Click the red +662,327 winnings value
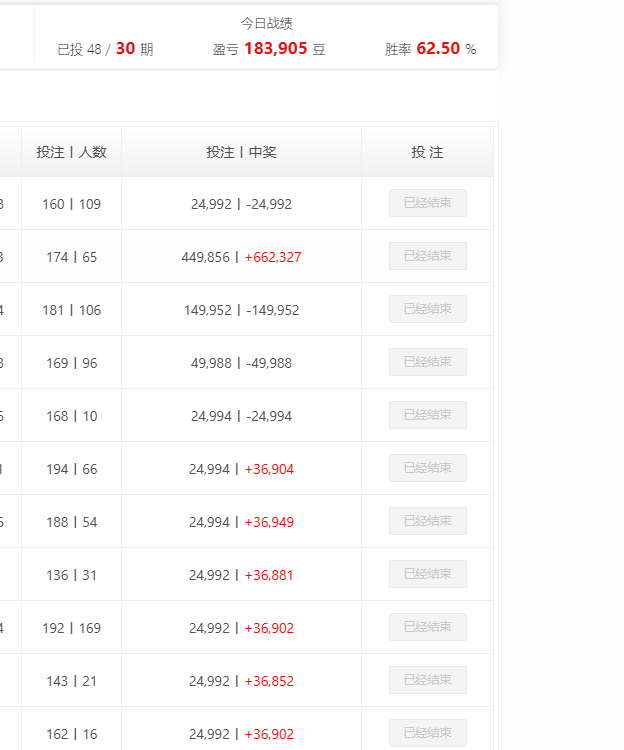This screenshot has width=624, height=750. pos(273,257)
